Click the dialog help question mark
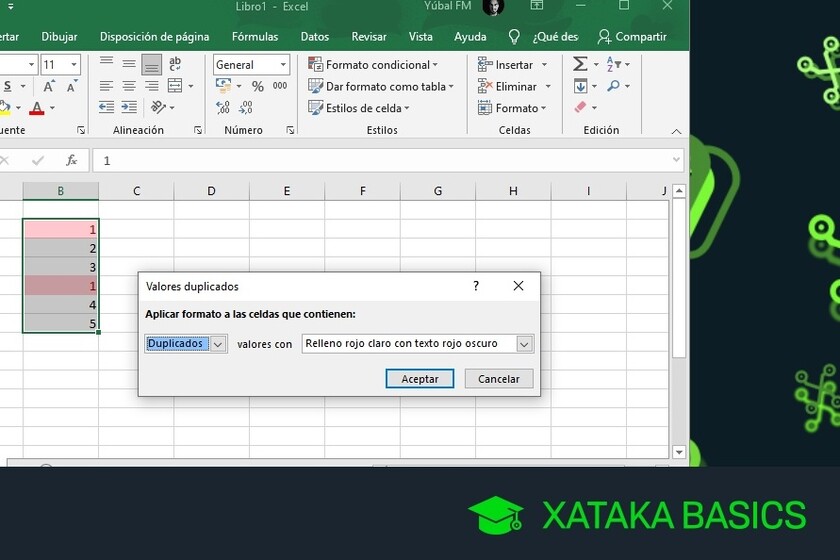Screen dimensions: 840x560 pos(476,286)
